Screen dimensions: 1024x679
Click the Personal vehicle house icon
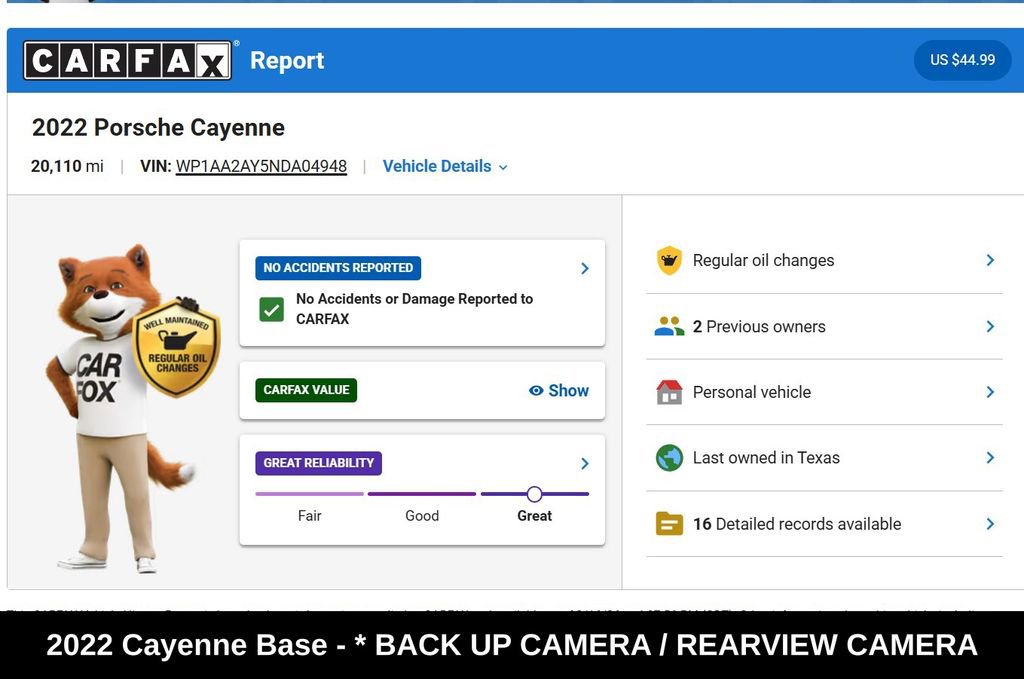(x=669, y=392)
